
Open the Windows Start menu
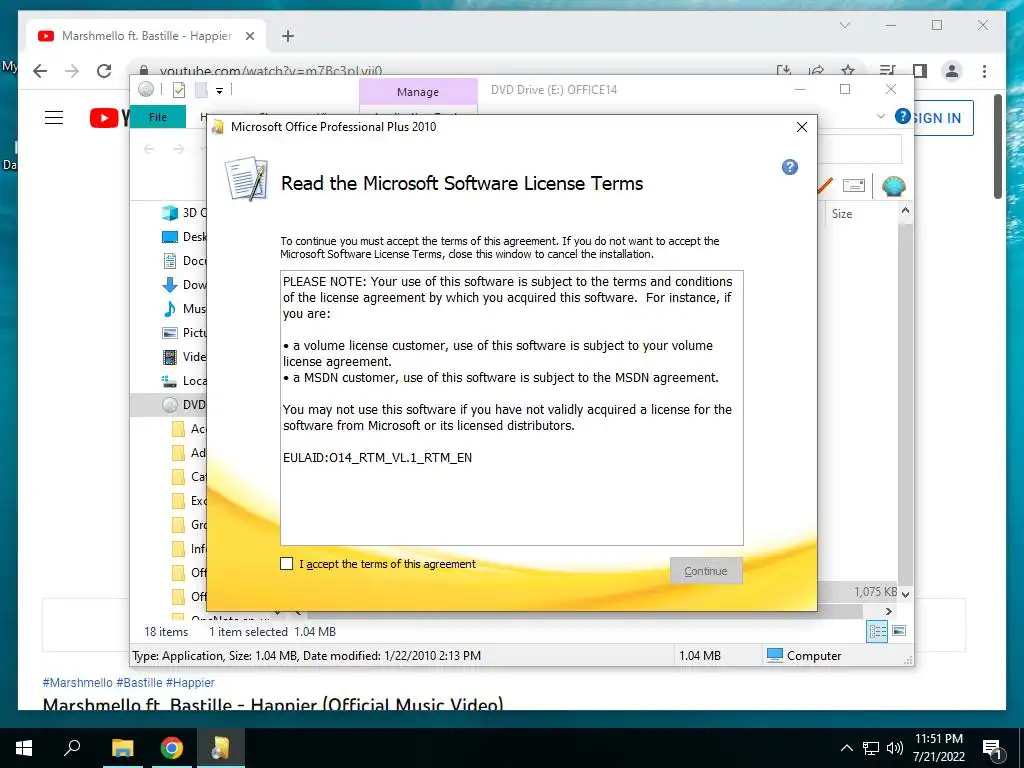click(24, 748)
